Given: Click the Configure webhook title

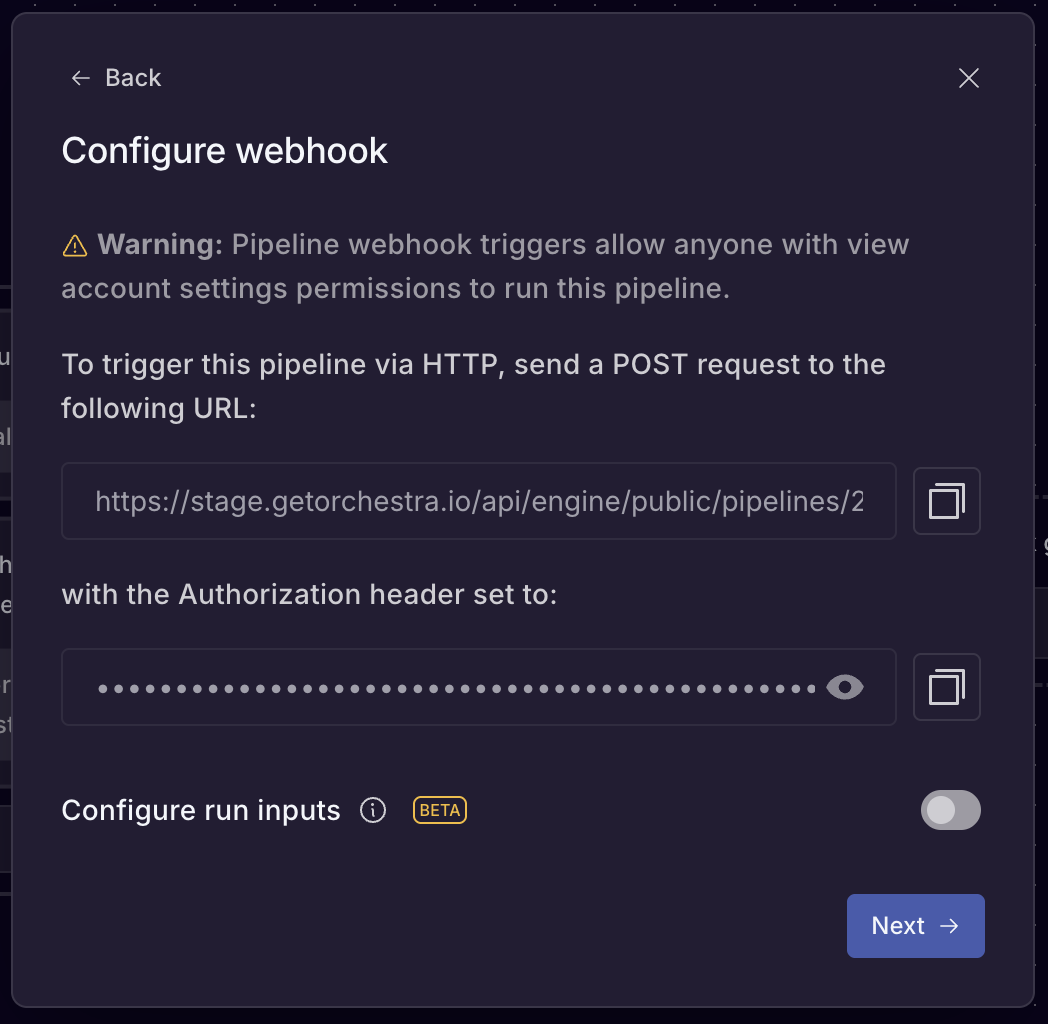Looking at the screenshot, I should 224,150.
